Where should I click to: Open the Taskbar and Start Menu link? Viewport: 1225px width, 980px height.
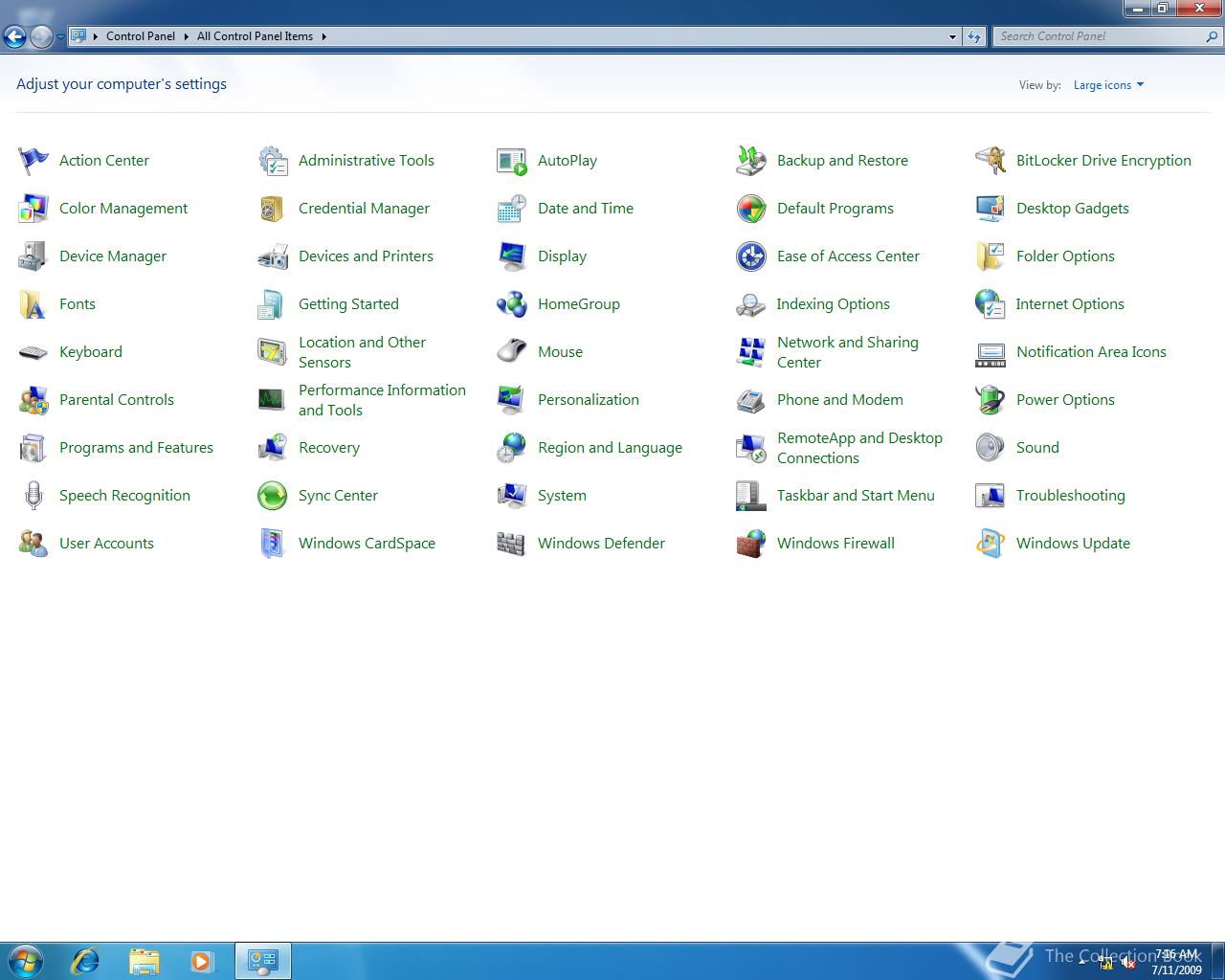pos(856,496)
